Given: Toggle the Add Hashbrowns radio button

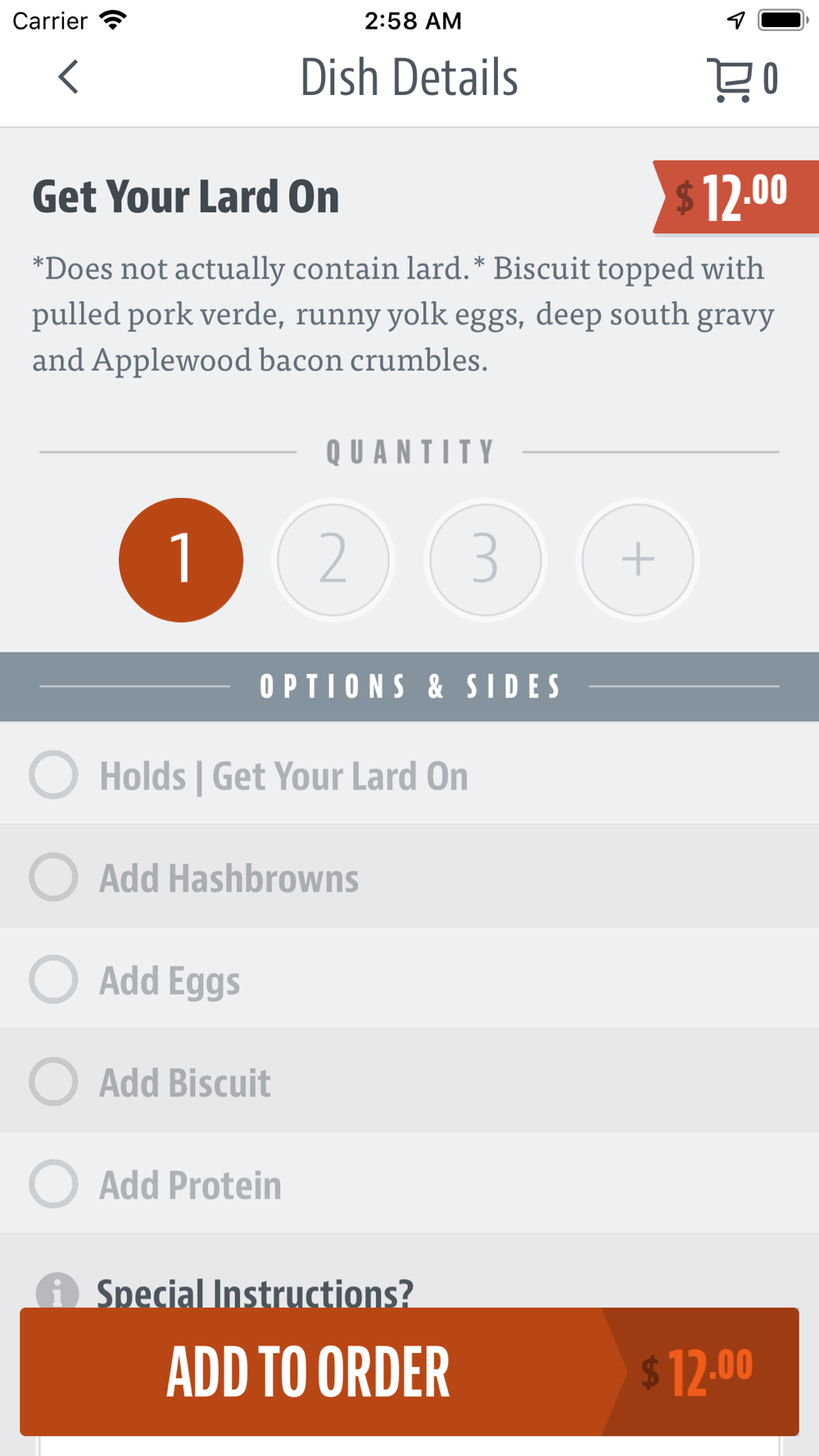Looking at the screenshot, I should click(54, 877).
